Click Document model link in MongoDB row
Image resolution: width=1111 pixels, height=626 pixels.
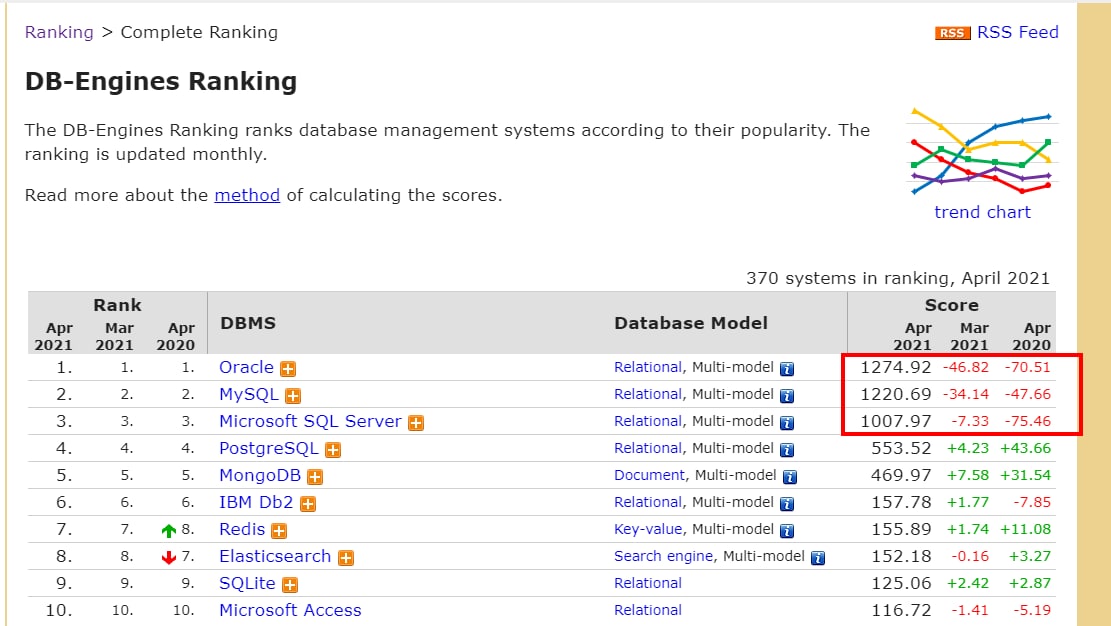649,475
